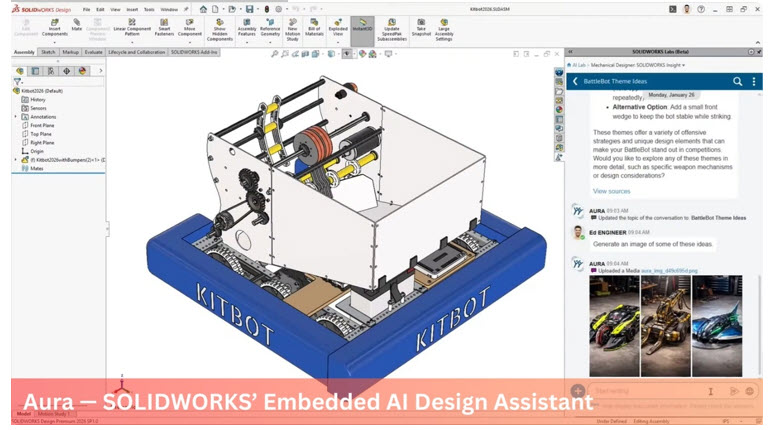The image size is (770, 430).
Task: Click the user profile avatar in the title bar
Action: pyautogui.click(x=687, y=9)
